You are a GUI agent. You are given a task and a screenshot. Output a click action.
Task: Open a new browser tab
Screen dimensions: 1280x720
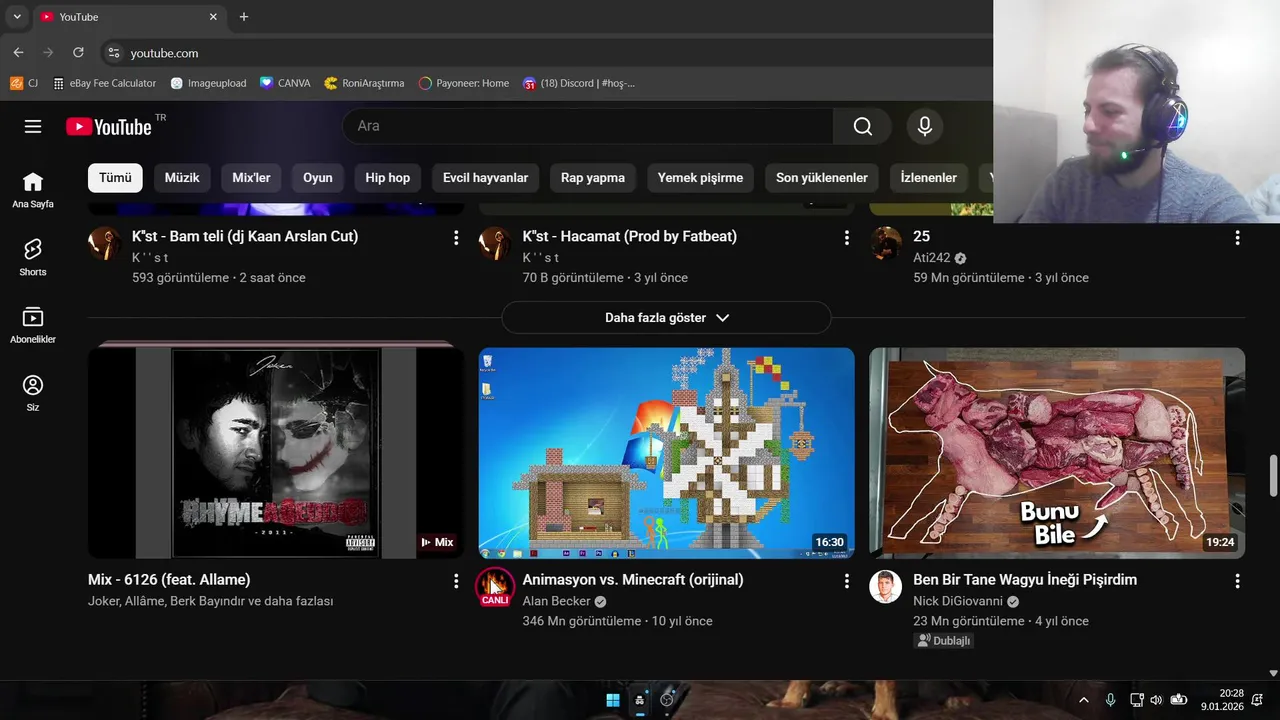(x=244, y=17)
